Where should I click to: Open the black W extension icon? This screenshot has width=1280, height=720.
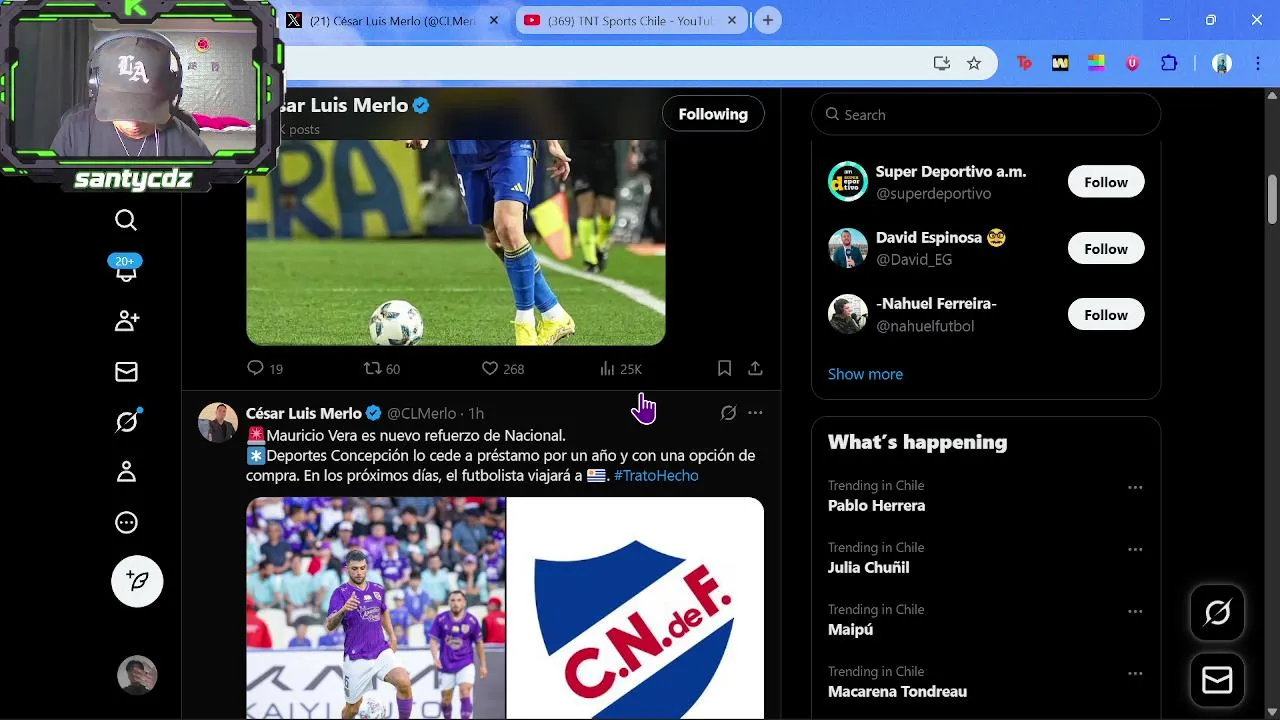tap(1060, 63)
